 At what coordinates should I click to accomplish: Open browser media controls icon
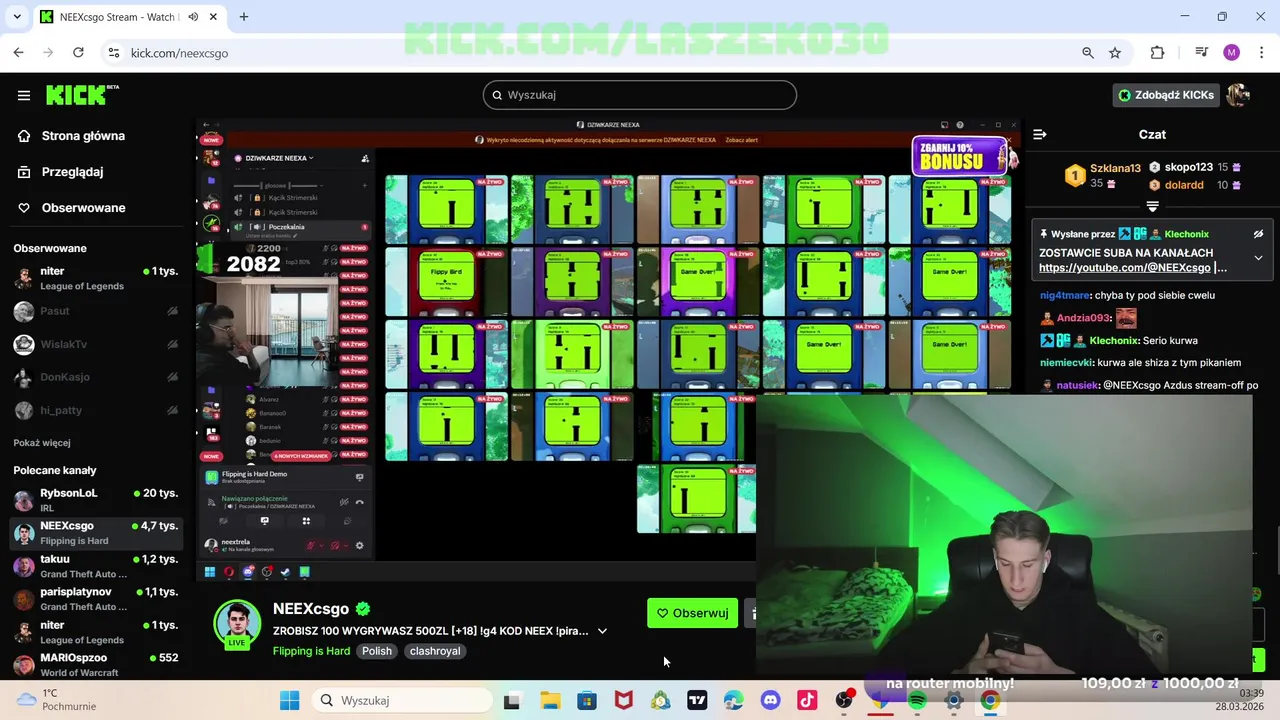[x=1201, y=53]
